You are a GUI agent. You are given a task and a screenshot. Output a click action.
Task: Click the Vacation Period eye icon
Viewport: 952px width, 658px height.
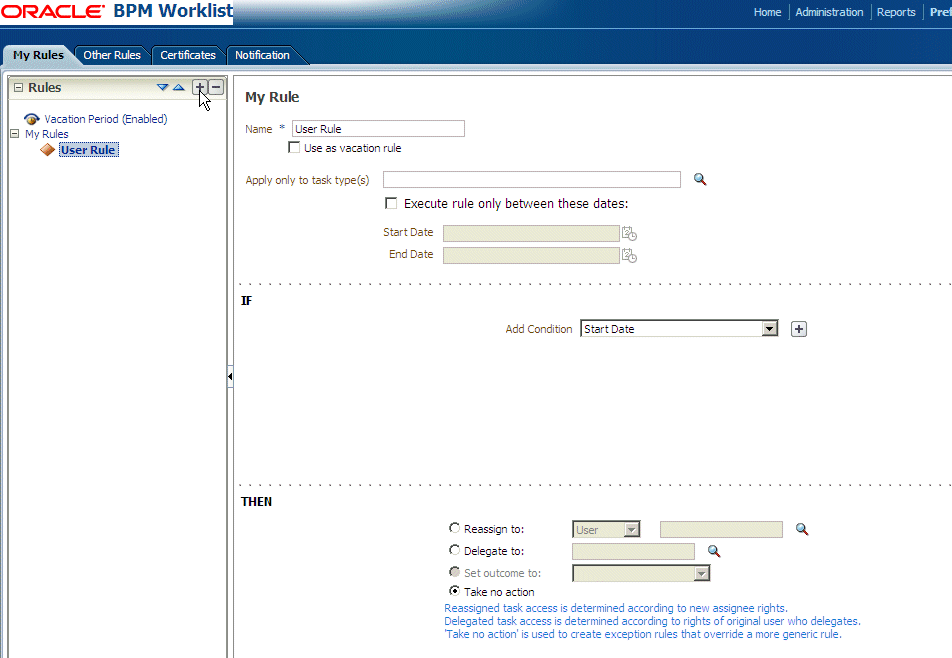click(x=32, y=119)
